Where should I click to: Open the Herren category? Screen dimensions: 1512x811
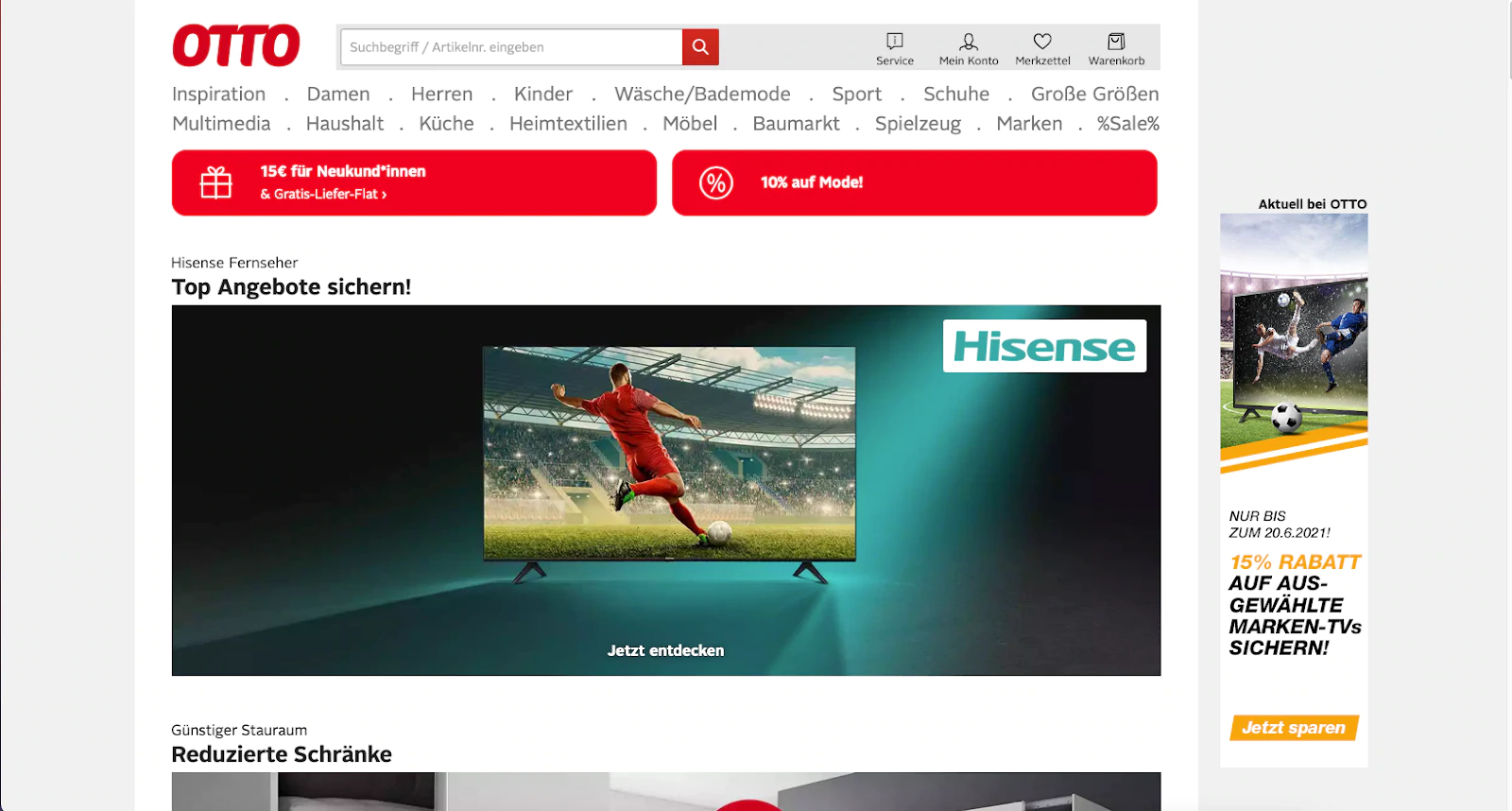coord(441,94)
